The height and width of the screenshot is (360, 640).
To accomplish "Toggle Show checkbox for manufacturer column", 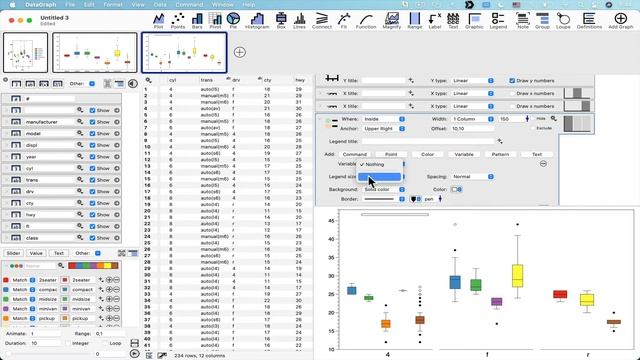I will (92, 122).
